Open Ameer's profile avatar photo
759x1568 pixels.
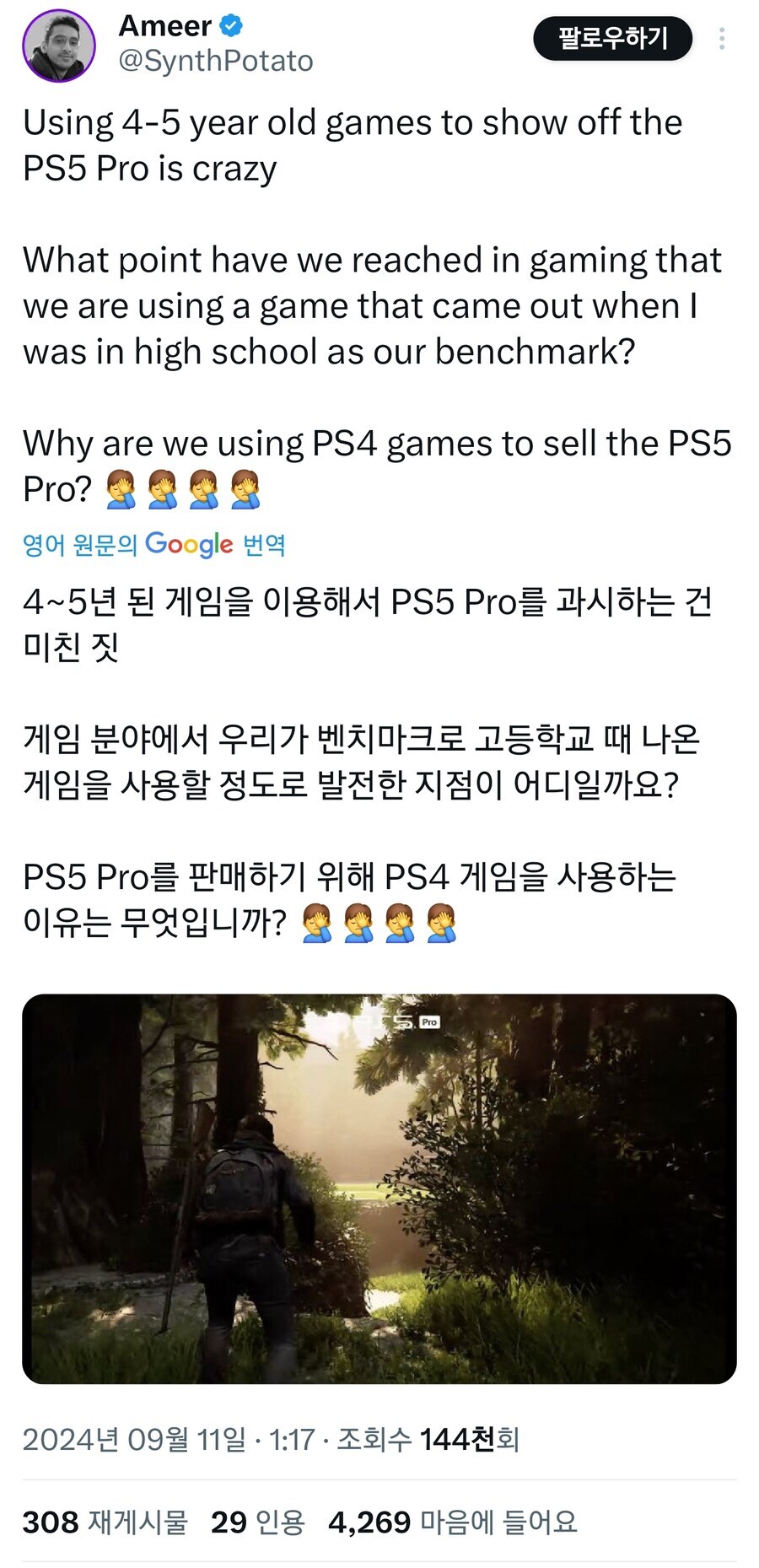(59, 46)
